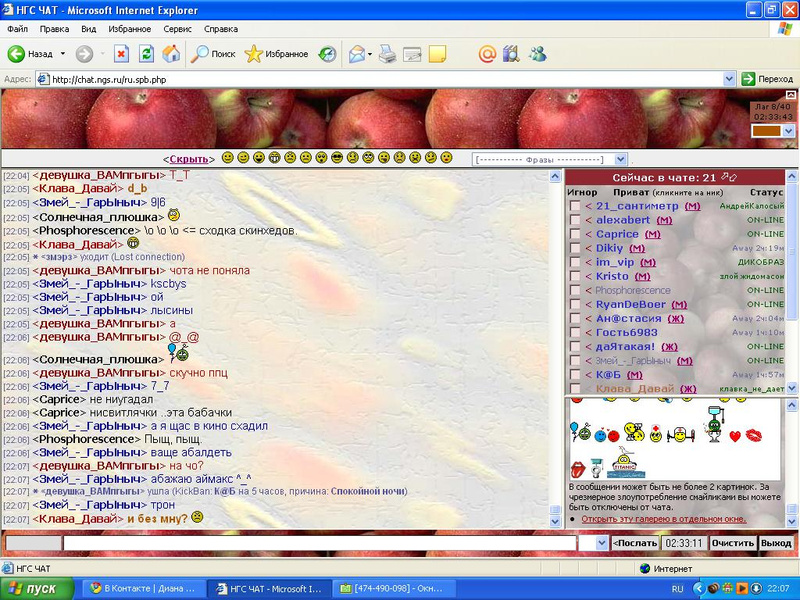Expand the Фразы phrases dropdown
The height and width of the screenshot is (600, 800).
621,159
